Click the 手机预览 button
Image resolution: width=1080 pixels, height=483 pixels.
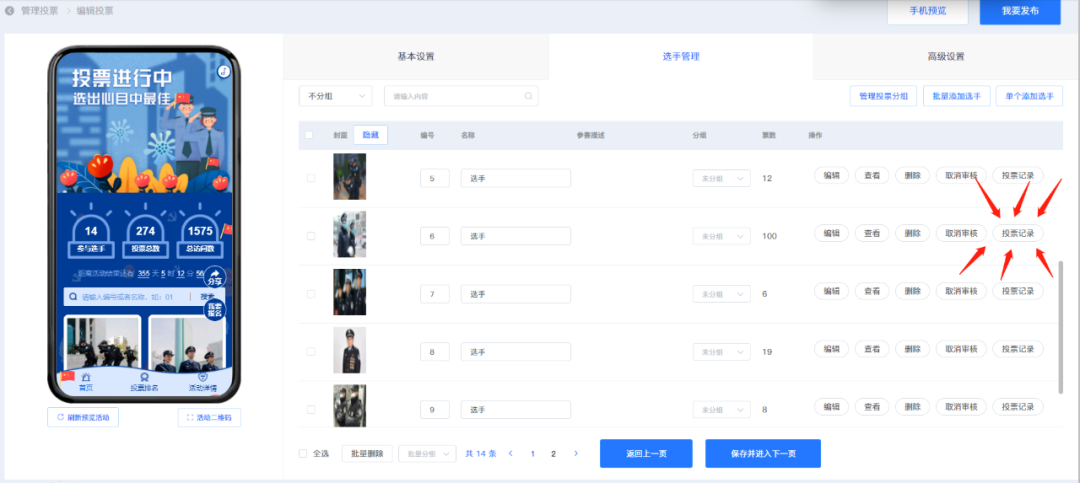click(x=927, y=11)
